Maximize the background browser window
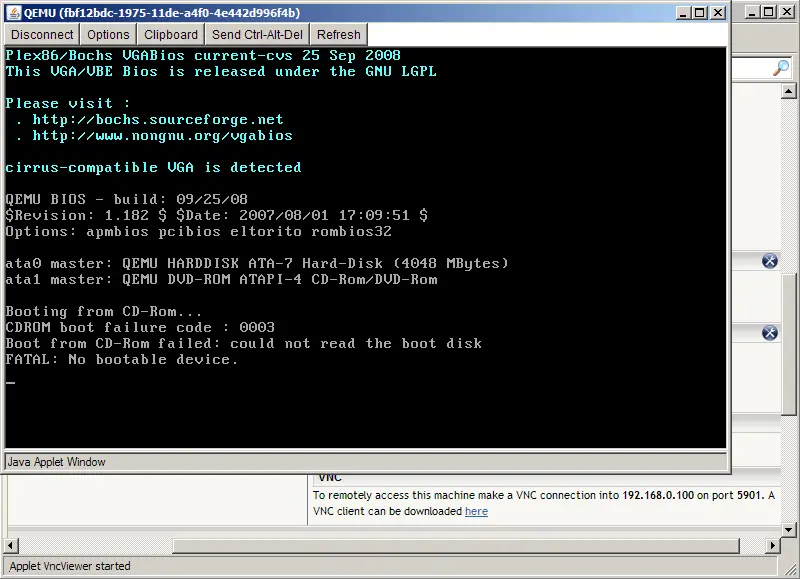 [x=769, y=11]
